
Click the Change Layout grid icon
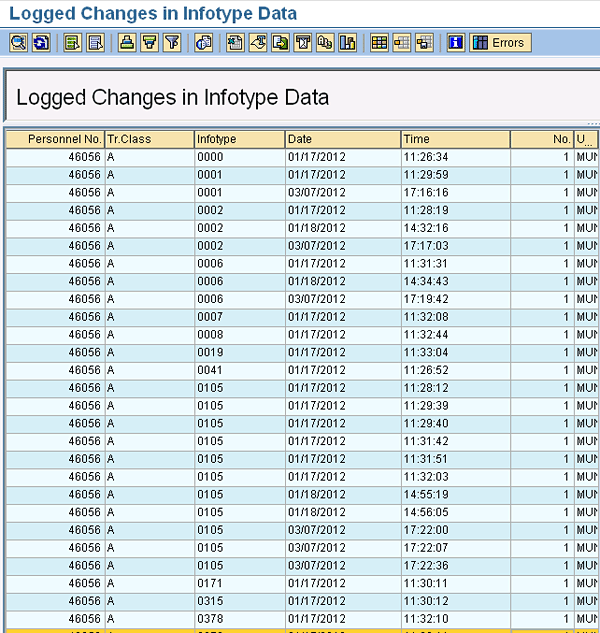(379, 43)
